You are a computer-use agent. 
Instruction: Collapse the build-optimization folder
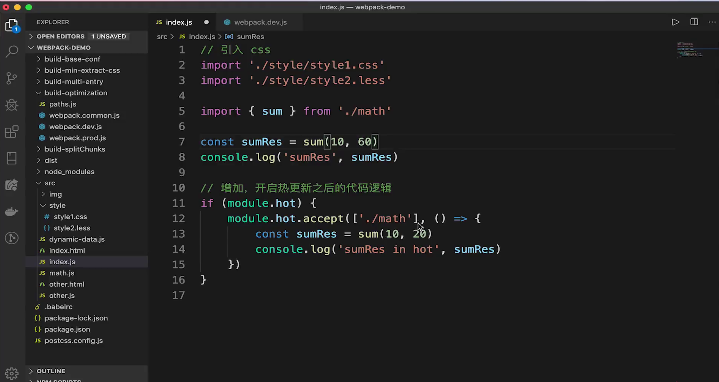[x=87, y=93]
